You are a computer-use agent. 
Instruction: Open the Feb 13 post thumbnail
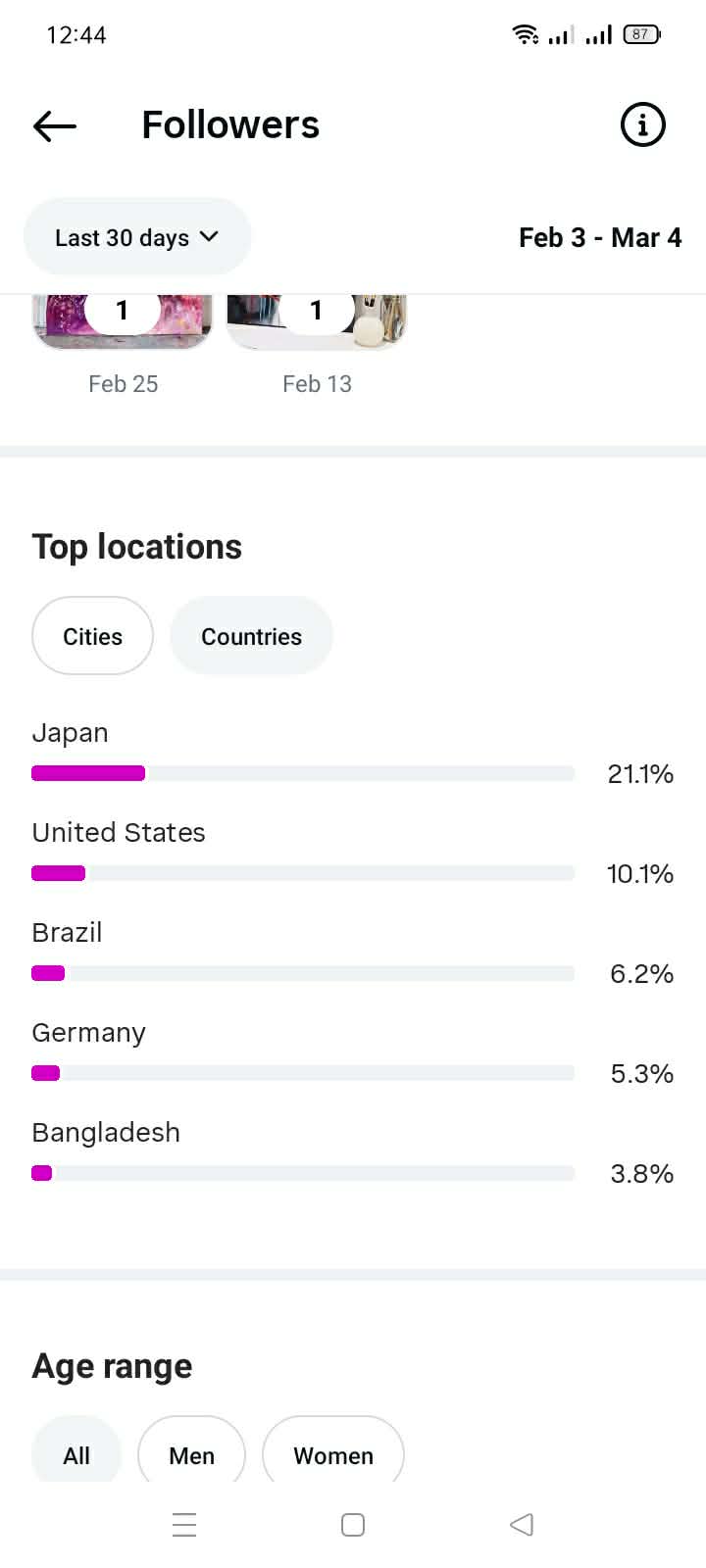[316, 321]
